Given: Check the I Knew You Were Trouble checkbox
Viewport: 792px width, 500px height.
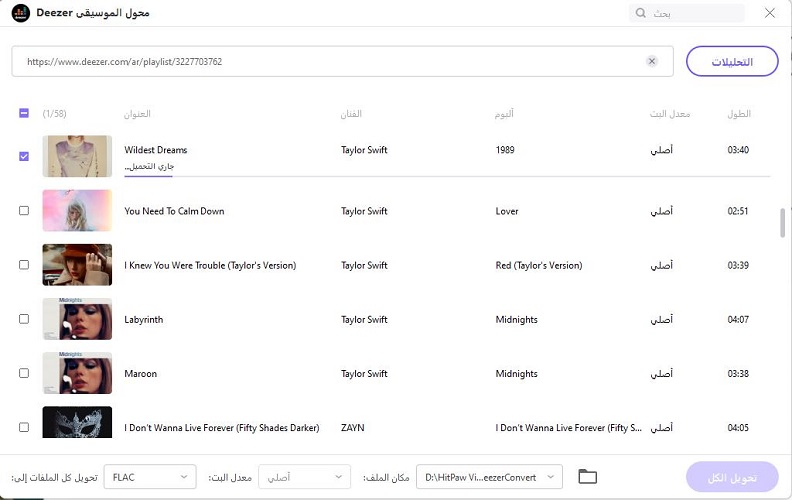Looking at the screenshot, I should tap(24, 265).
